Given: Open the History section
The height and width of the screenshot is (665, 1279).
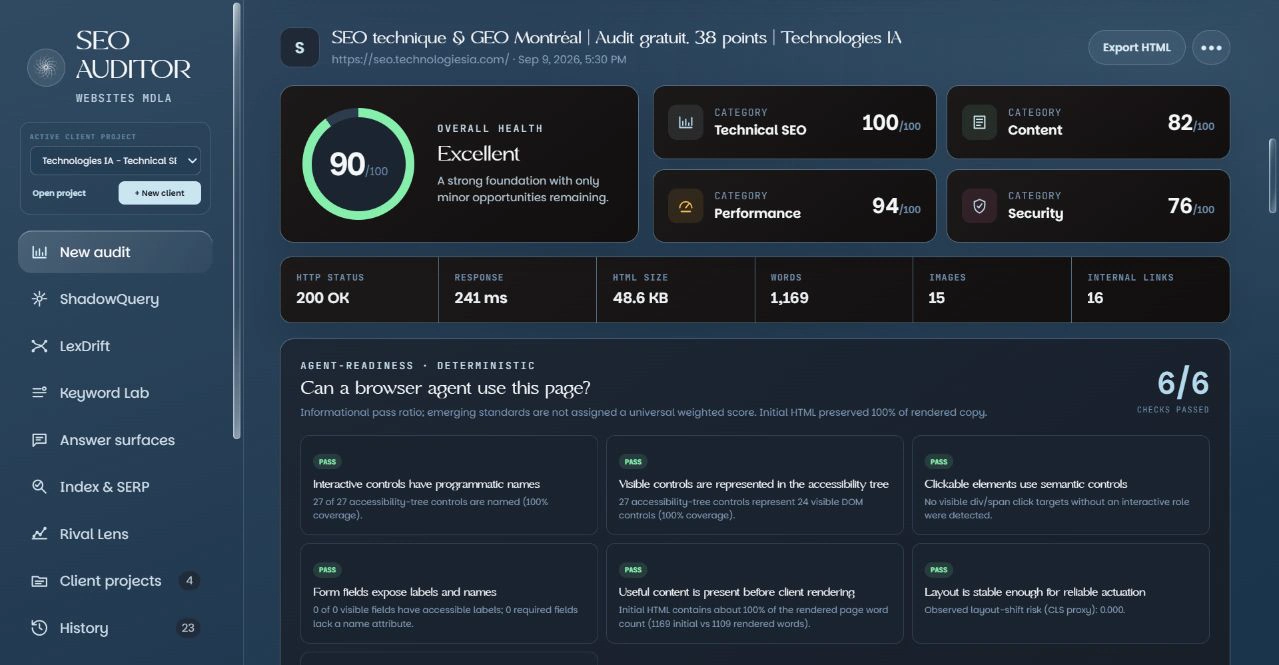Looking at the screenshot, I should pos(115,628).
